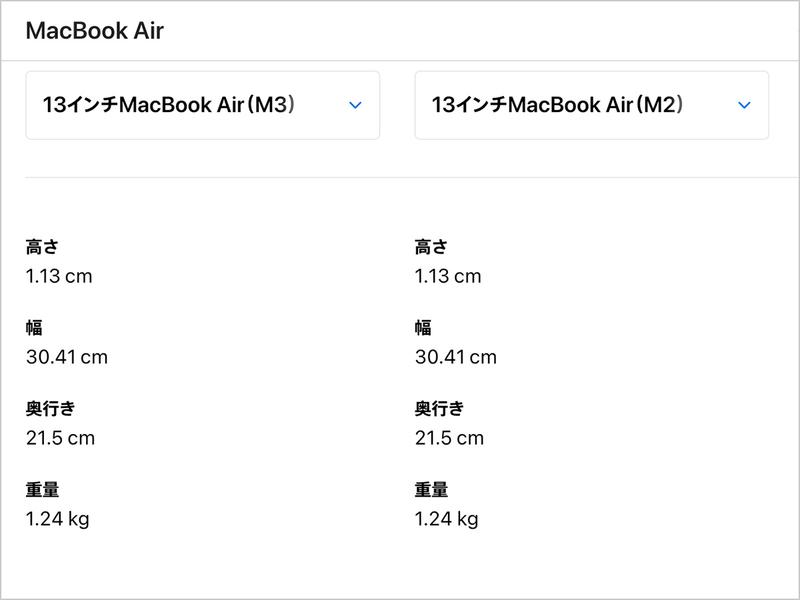
Task: Click the 21.5 cm value under M3
Action: tap(60, 438)
